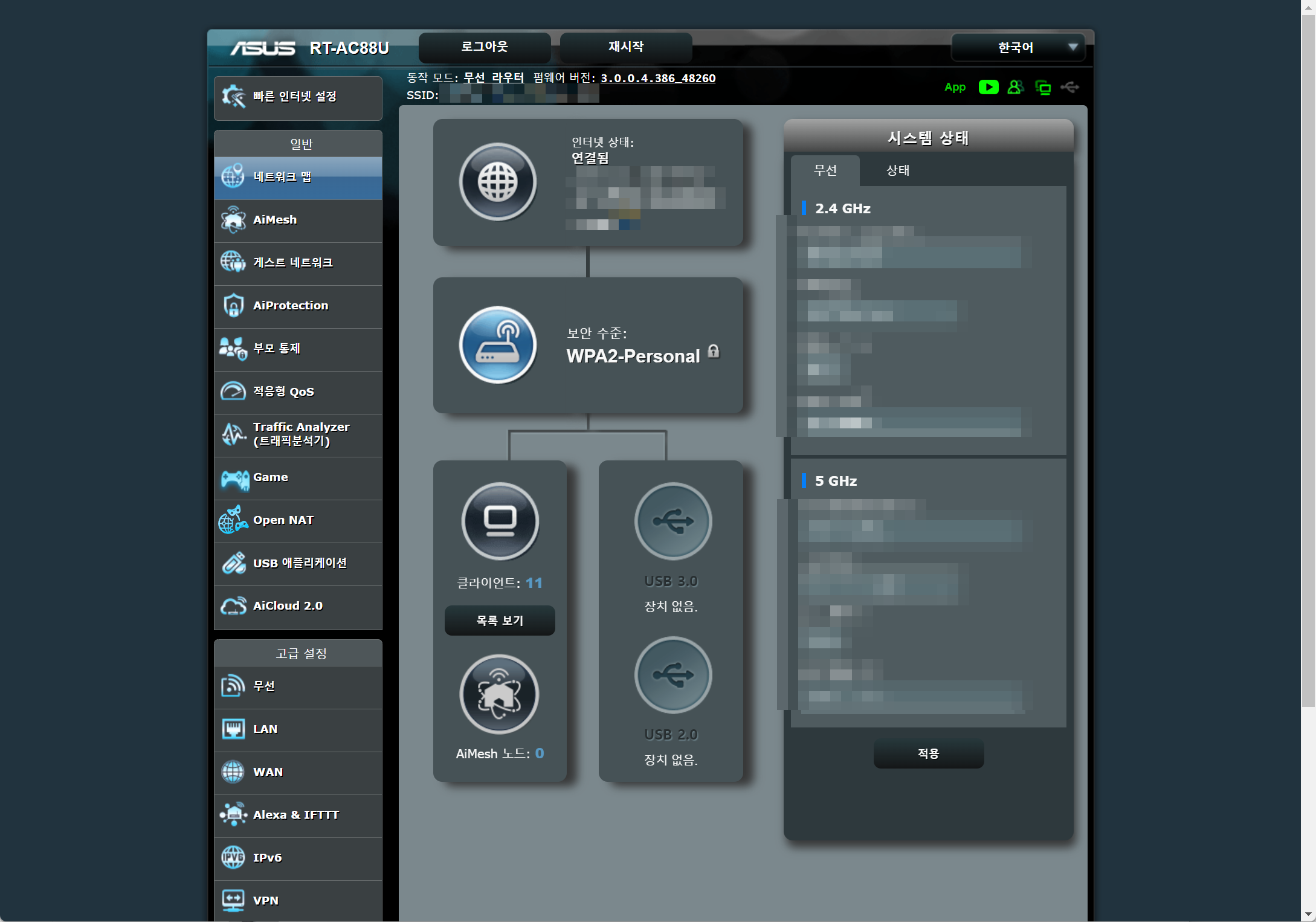Switch to the 상태 tab in system status
The image size is (1316, 922).
(898, 170)
